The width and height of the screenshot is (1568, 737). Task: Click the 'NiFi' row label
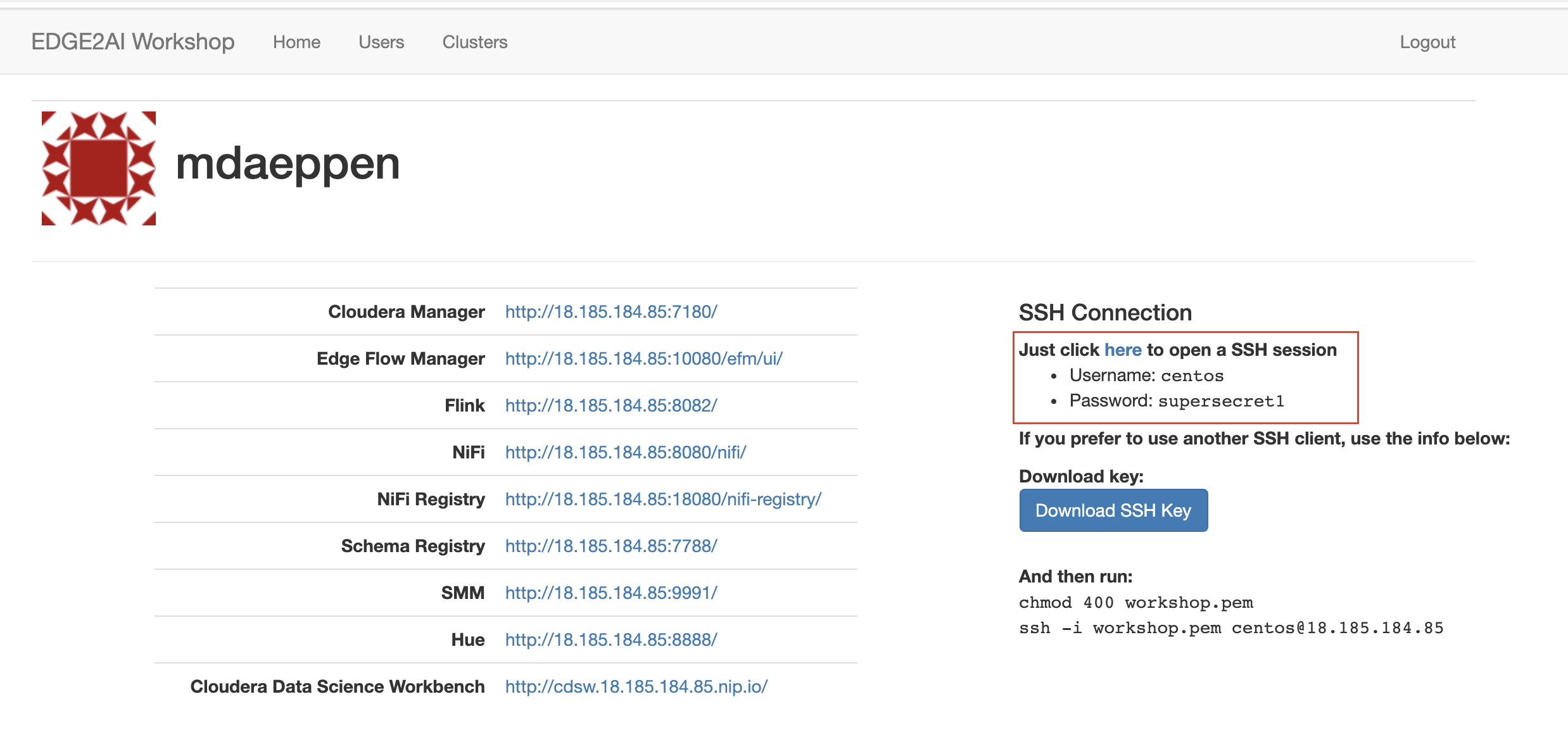469,452
